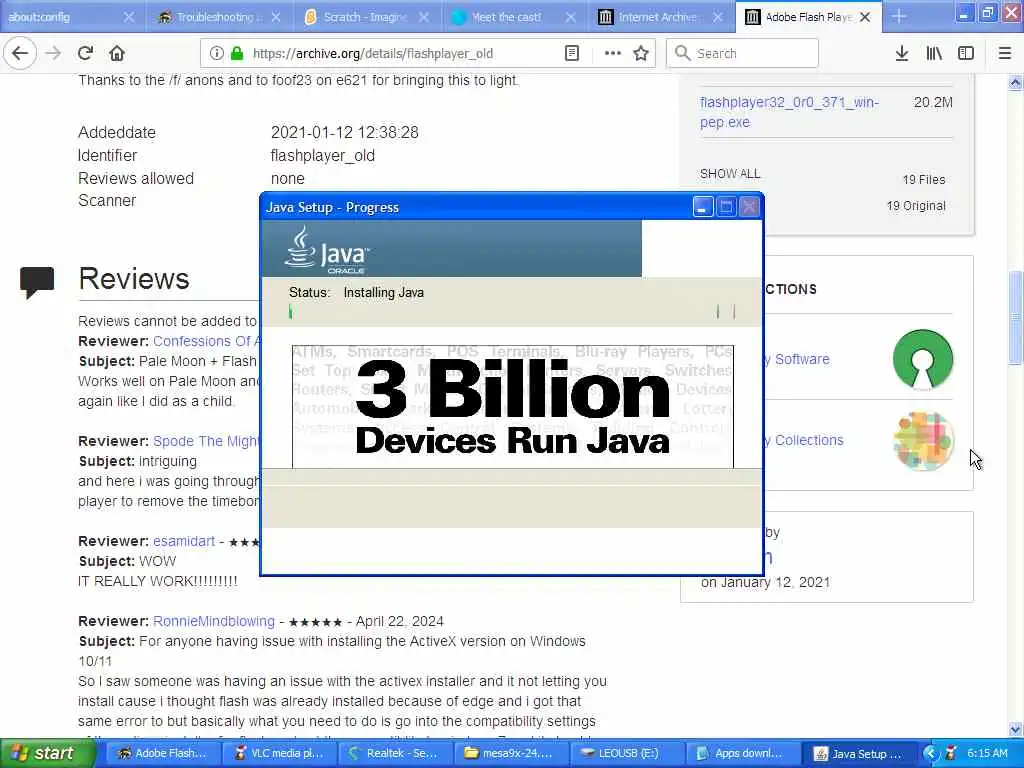Switch to Adobe Flash taskbar item

point(161,753)
